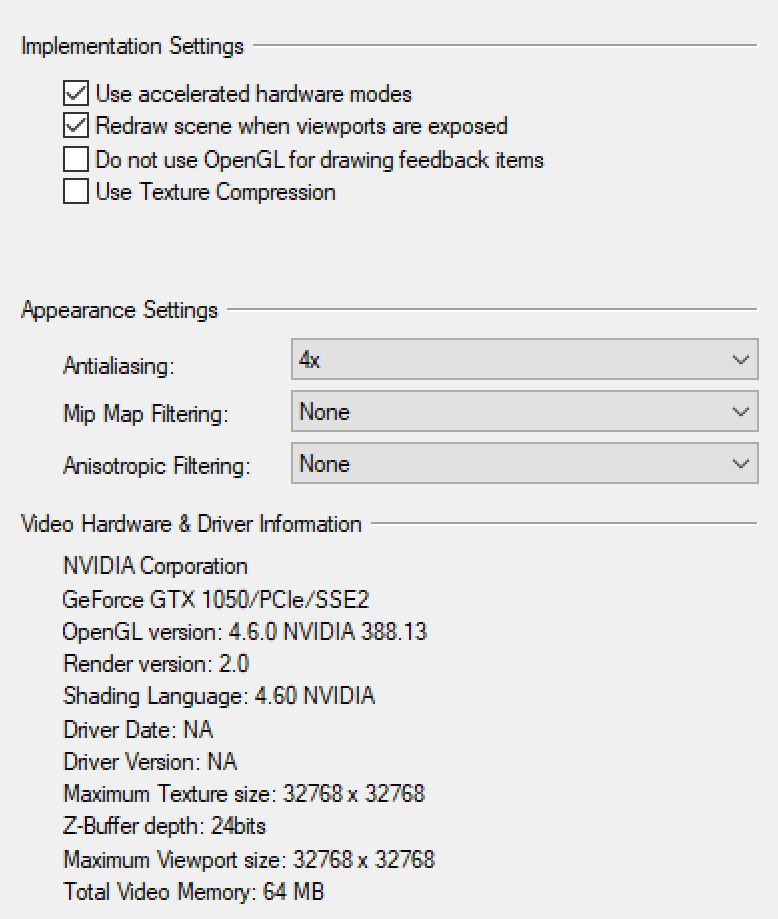Open the Anisotropic Filtering combo box
The width and height of the screenshot is (778, 919).
coord(525,463)
